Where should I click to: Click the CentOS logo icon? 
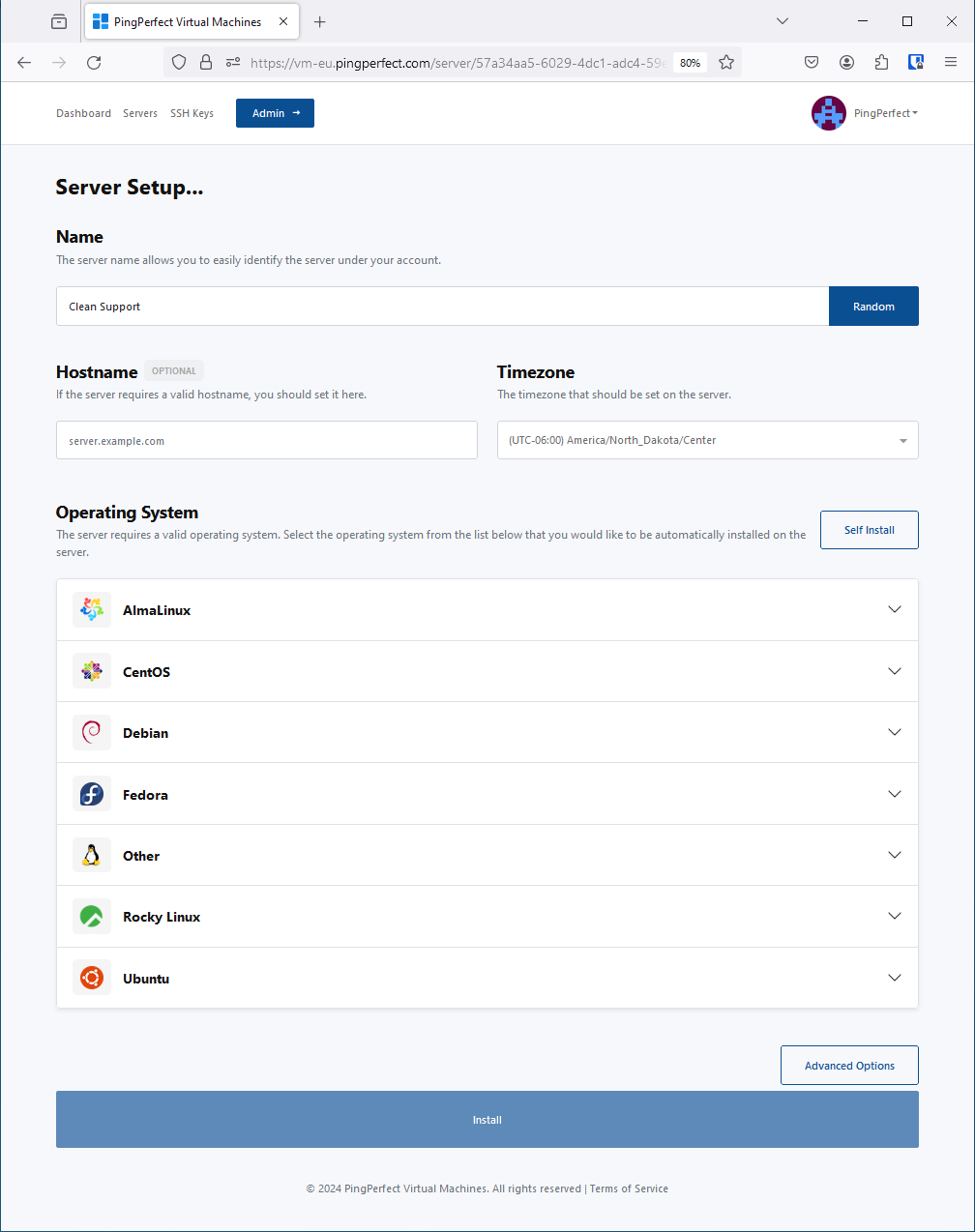pyautogui.click(x=92, y=671)
